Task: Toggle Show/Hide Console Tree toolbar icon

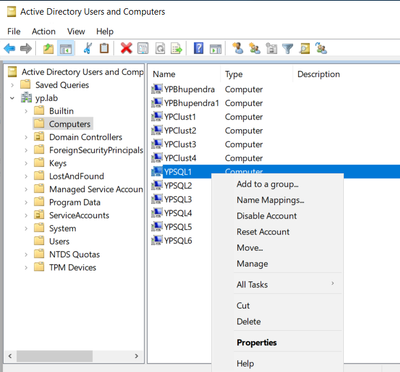Action: tap(66, 49)
